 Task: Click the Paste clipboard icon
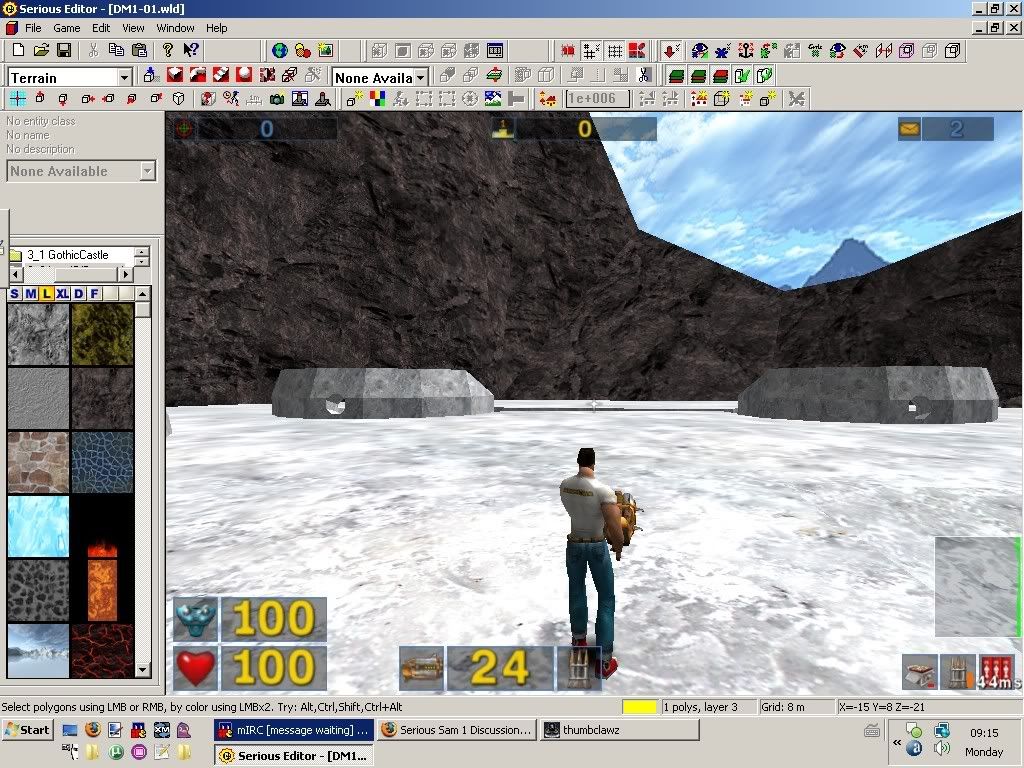pos(139,50)
